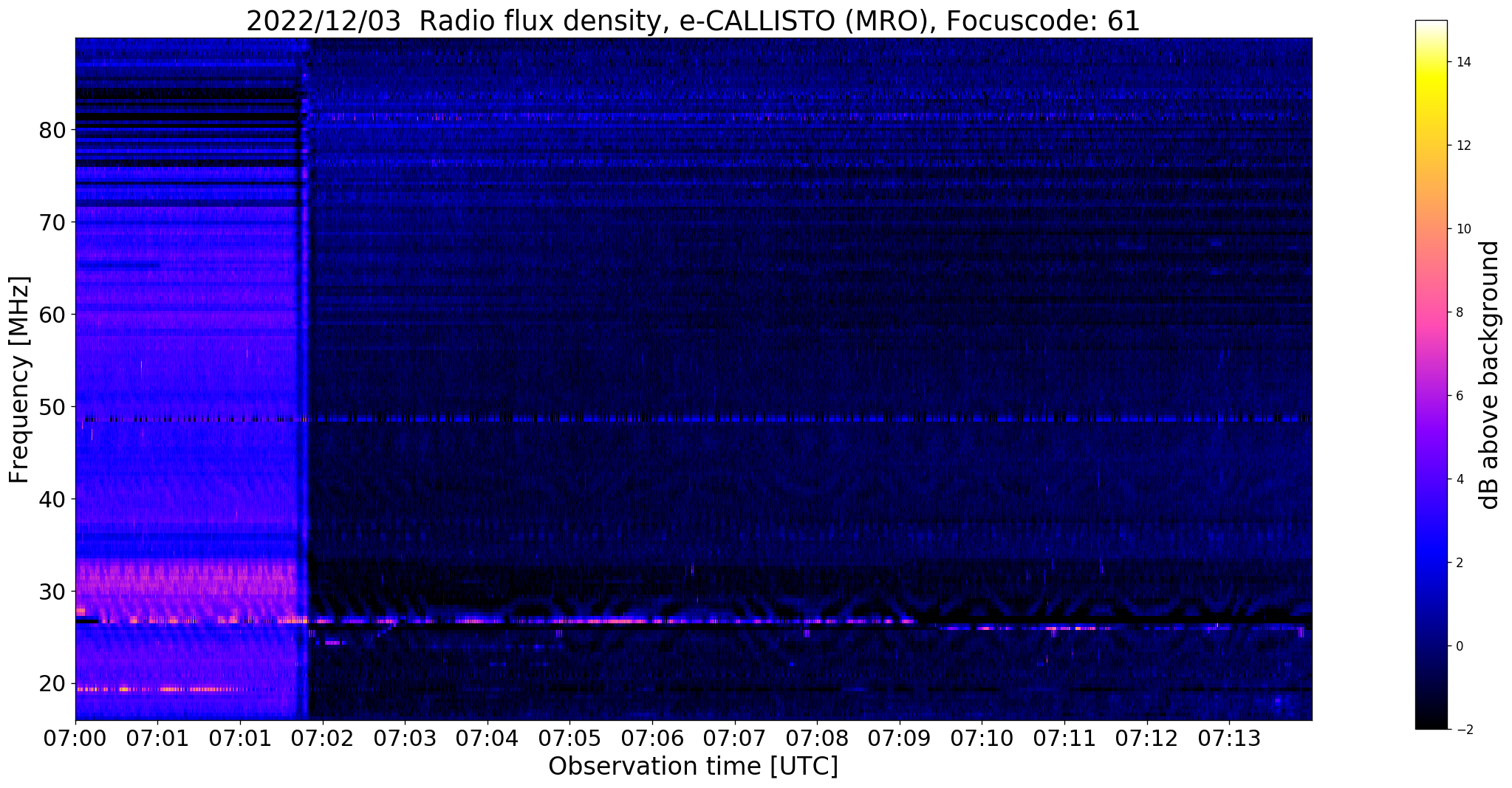Click the 80 tick on frequency axis
The image size is (1512, 788).
pos(52,130)
